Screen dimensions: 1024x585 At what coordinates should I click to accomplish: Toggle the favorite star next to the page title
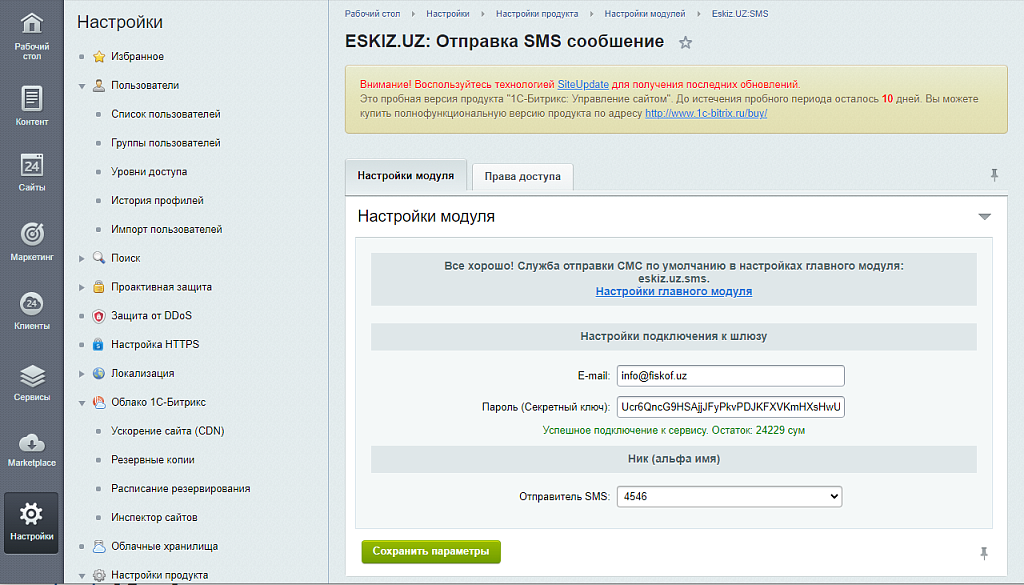coord(685,42)
